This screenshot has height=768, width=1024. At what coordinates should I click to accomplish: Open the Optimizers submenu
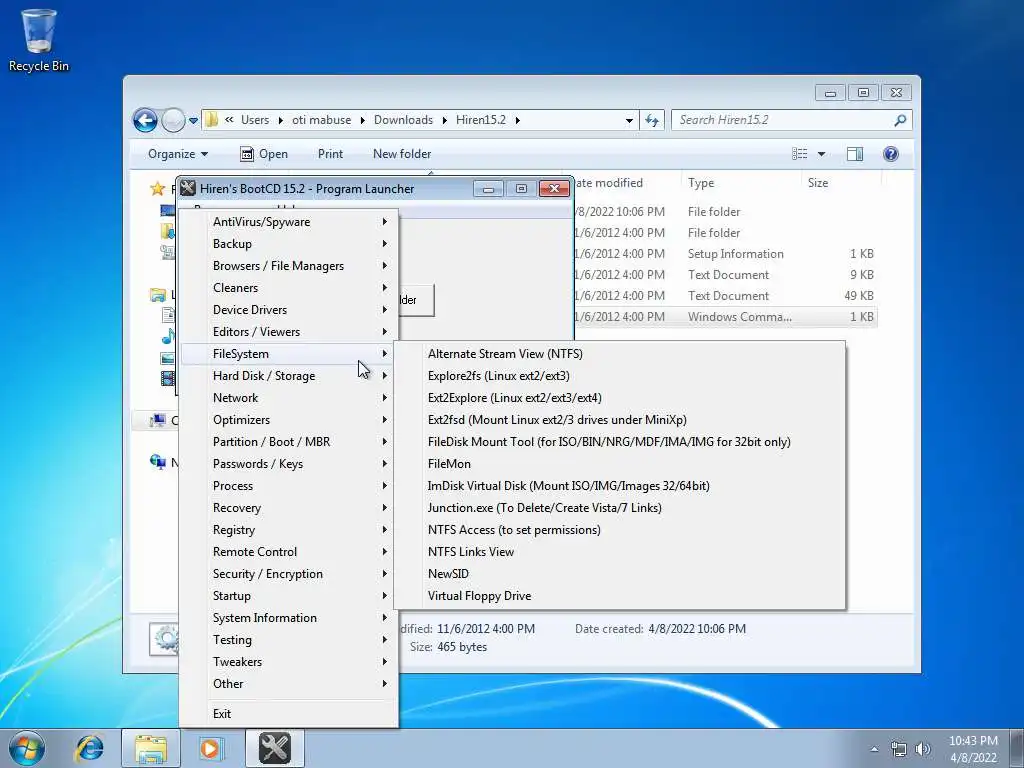(288, 420)
